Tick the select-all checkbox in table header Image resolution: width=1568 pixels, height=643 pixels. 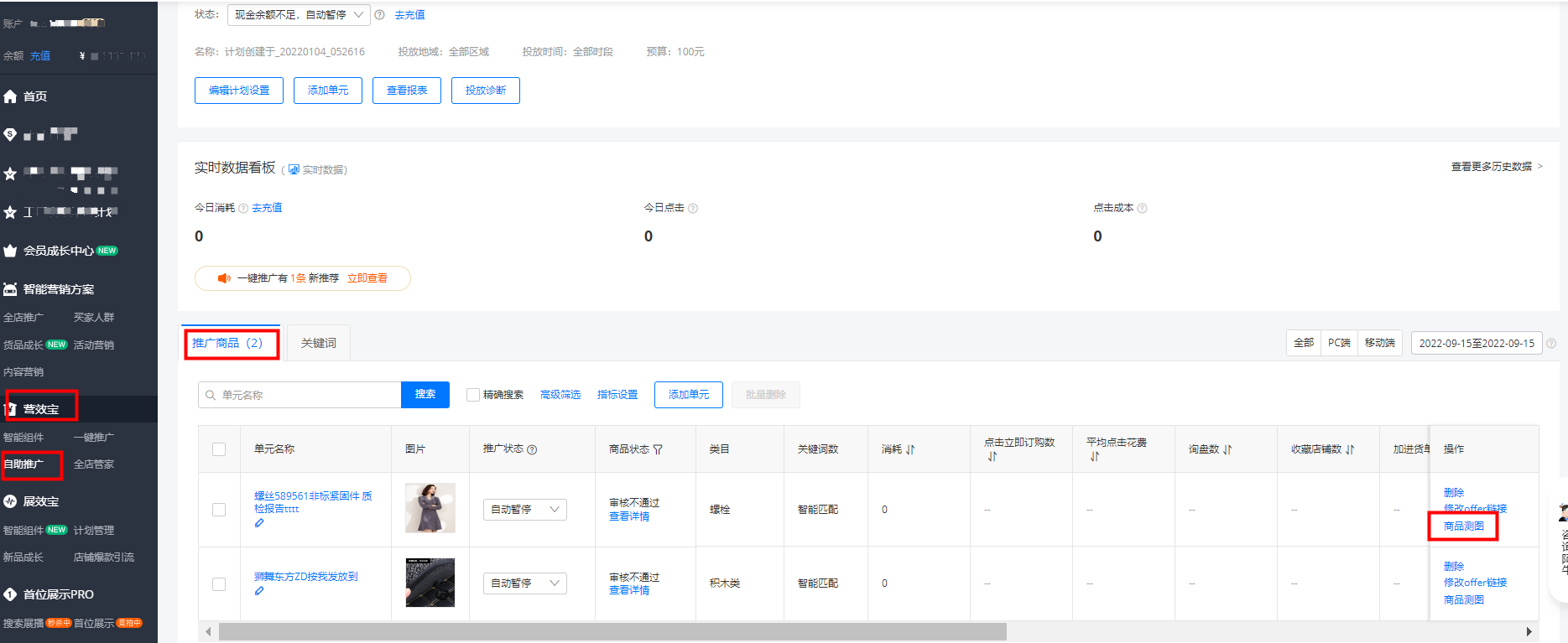pos(219,449)
